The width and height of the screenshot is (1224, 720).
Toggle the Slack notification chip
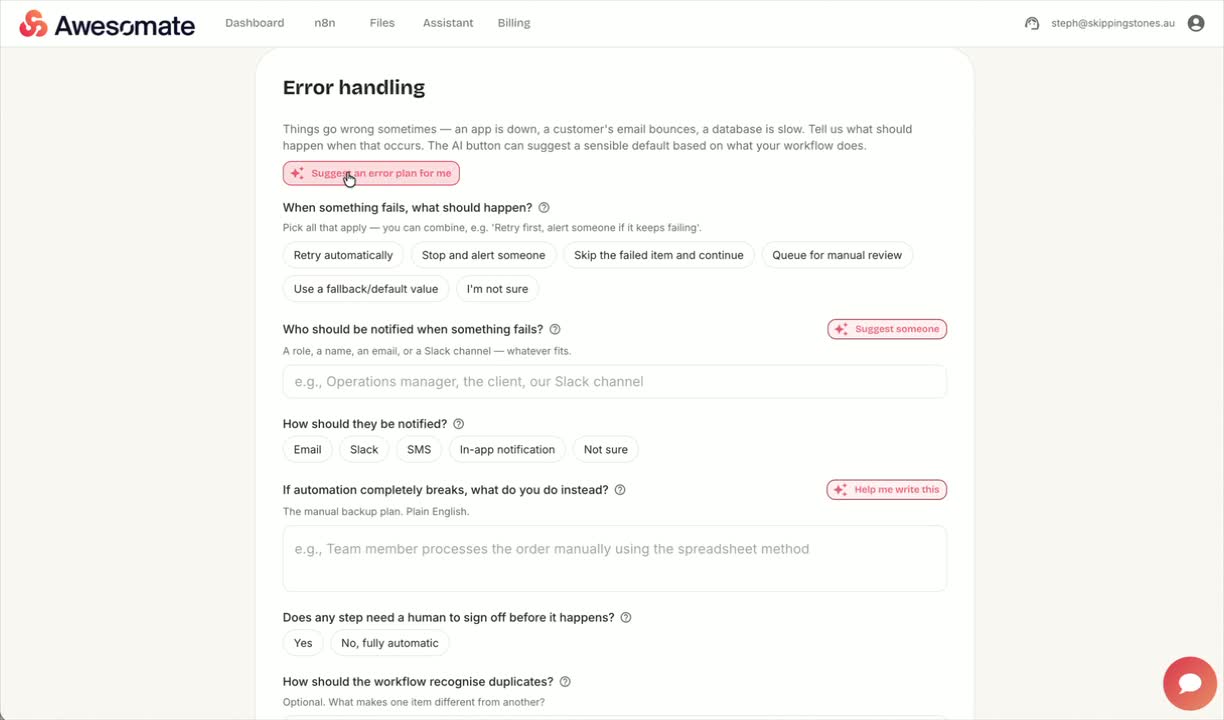click(364, 449)
